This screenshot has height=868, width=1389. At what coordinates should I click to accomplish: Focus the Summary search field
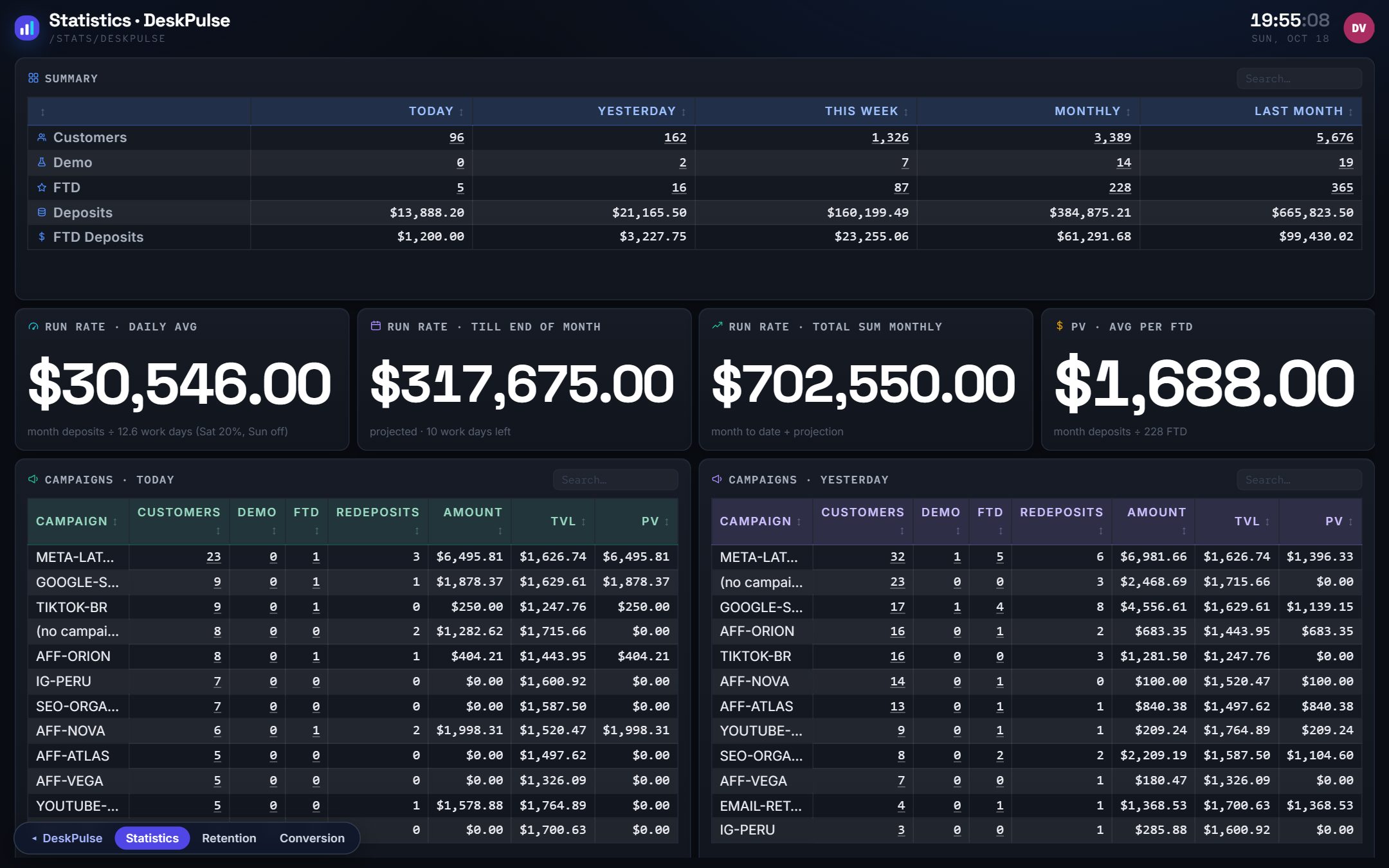click(x=1299, y=78)
